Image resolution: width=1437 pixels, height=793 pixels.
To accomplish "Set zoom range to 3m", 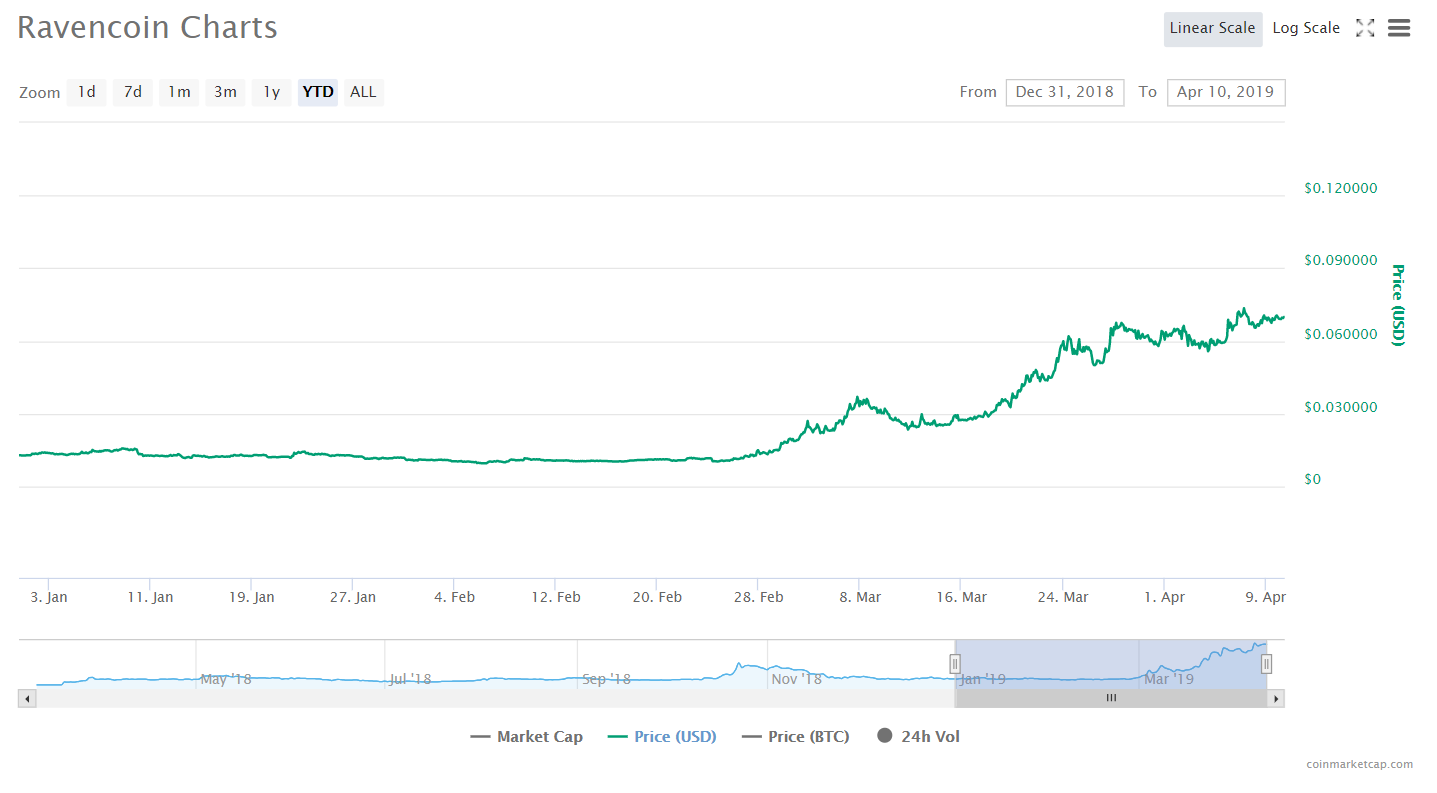I will [x=225, y=92].
